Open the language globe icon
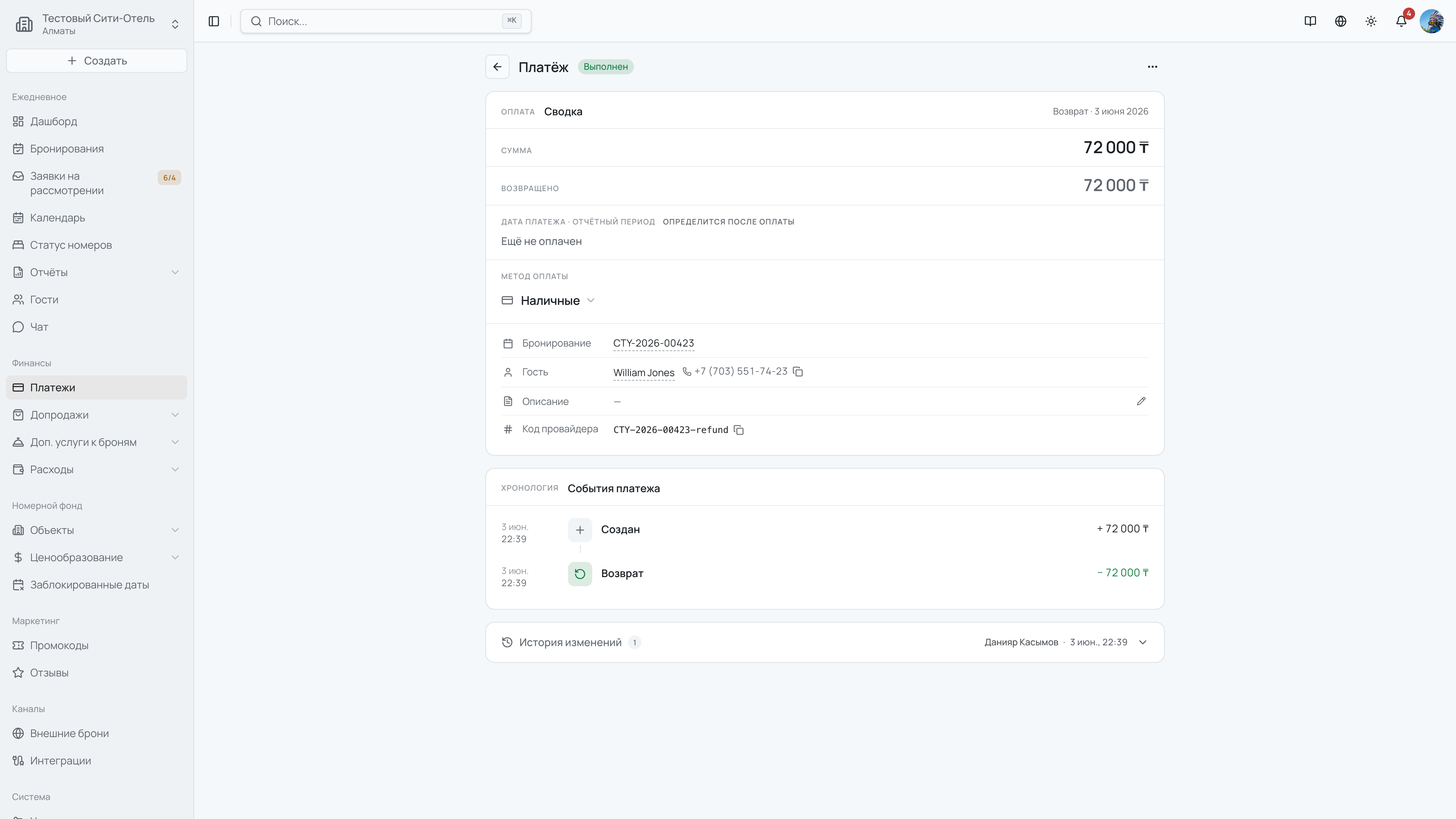 (1341, 21)
